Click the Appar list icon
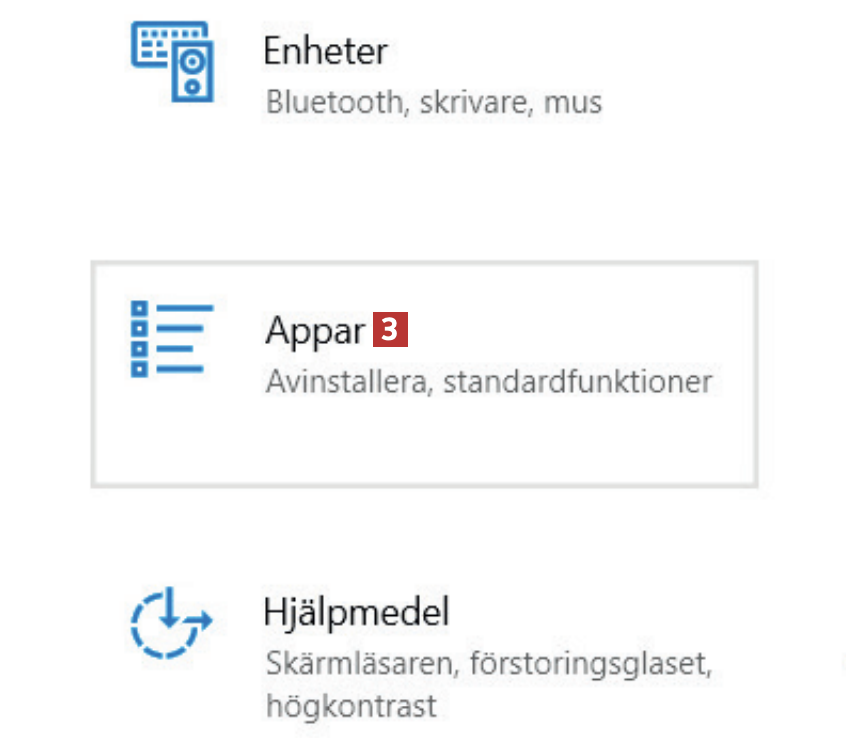Screen dimensions: 846x738 (x=172, y=338)
